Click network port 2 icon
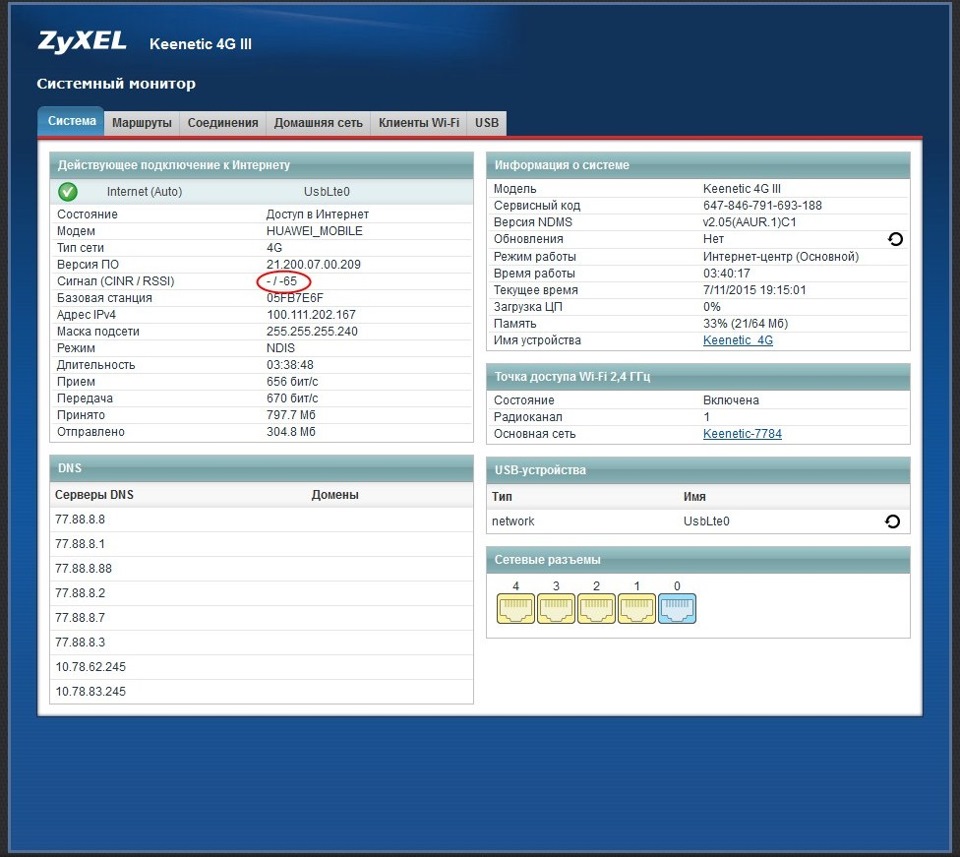The height and width of the screenshot is (857, 960). tap(596, 608)
